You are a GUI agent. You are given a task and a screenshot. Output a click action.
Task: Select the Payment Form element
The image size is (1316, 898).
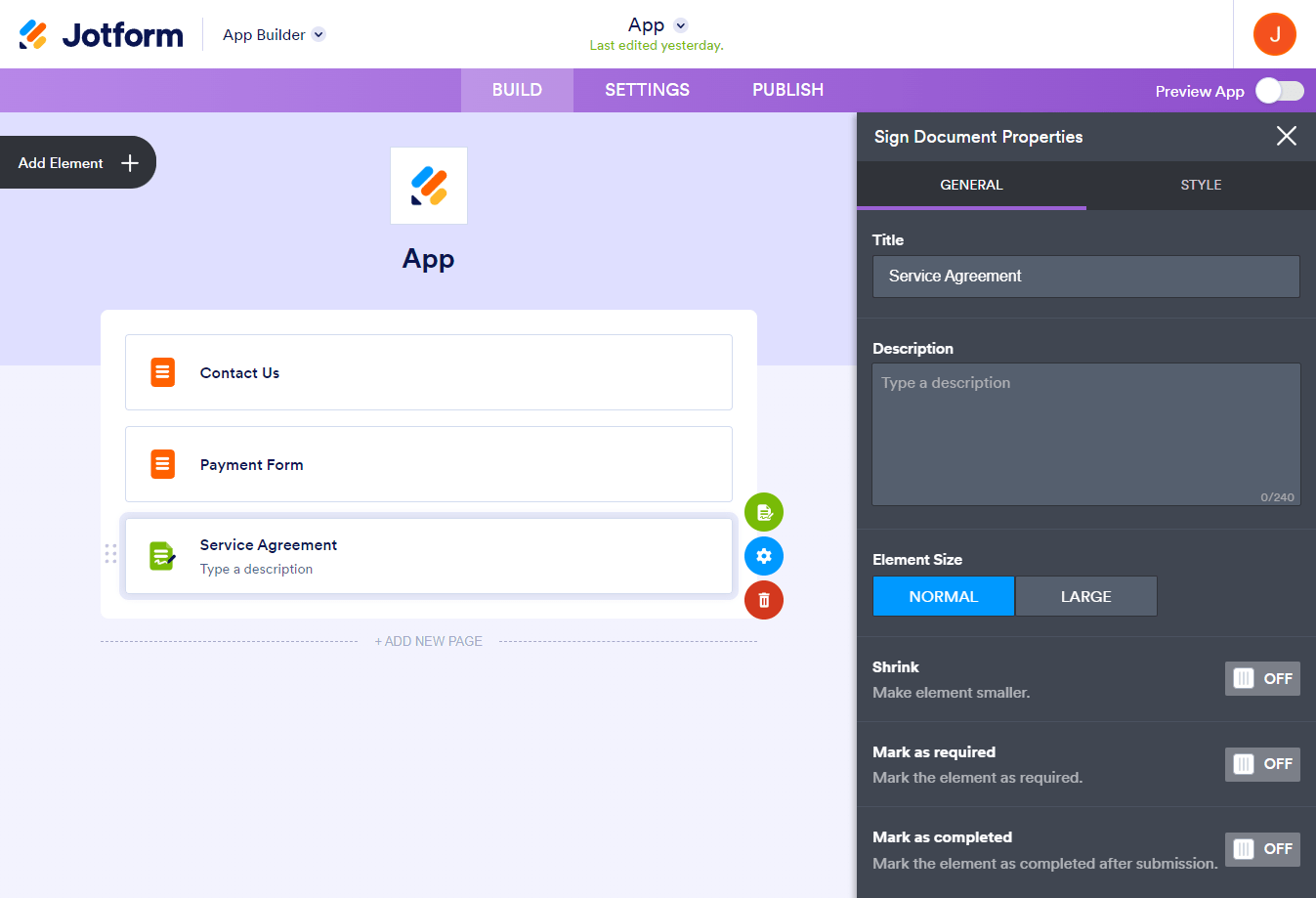click(x=429, y=464)
